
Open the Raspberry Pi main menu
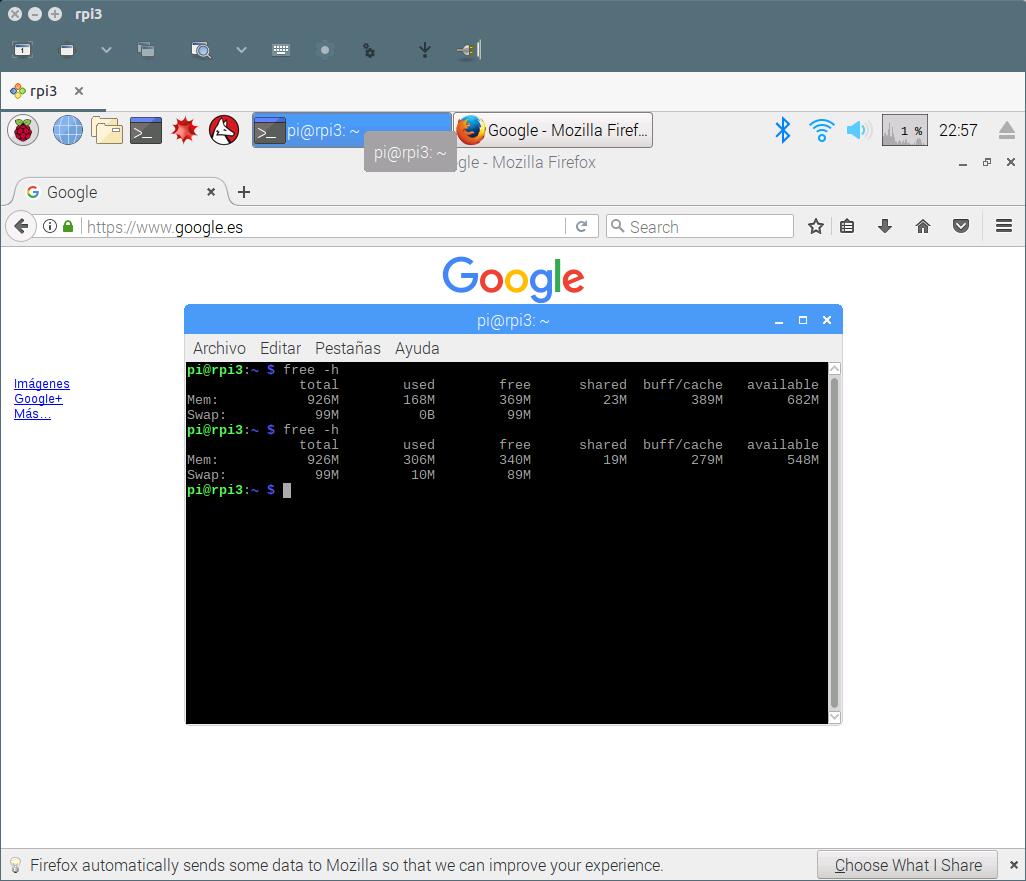click(x=23, y=130)
